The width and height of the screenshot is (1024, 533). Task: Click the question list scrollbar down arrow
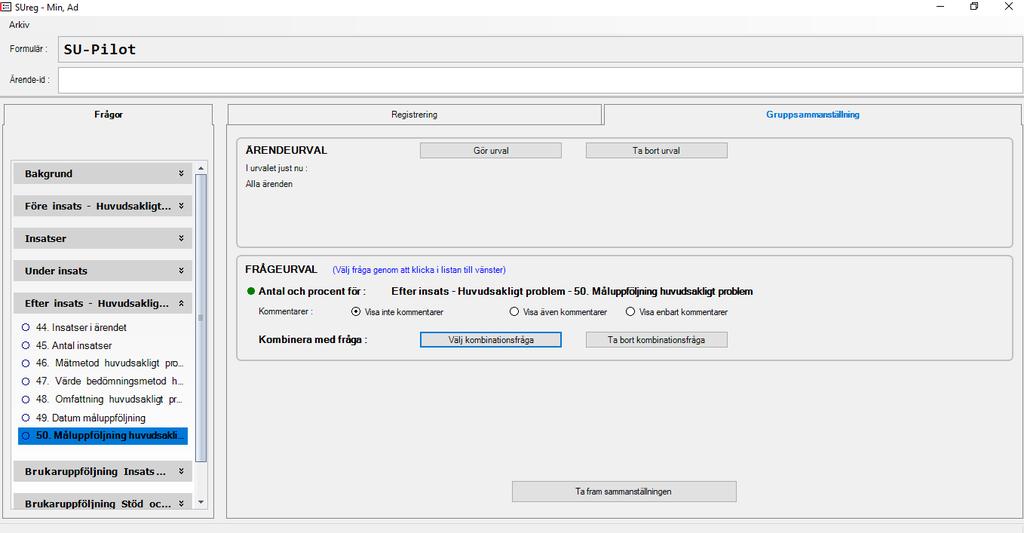tap(201, 502)
